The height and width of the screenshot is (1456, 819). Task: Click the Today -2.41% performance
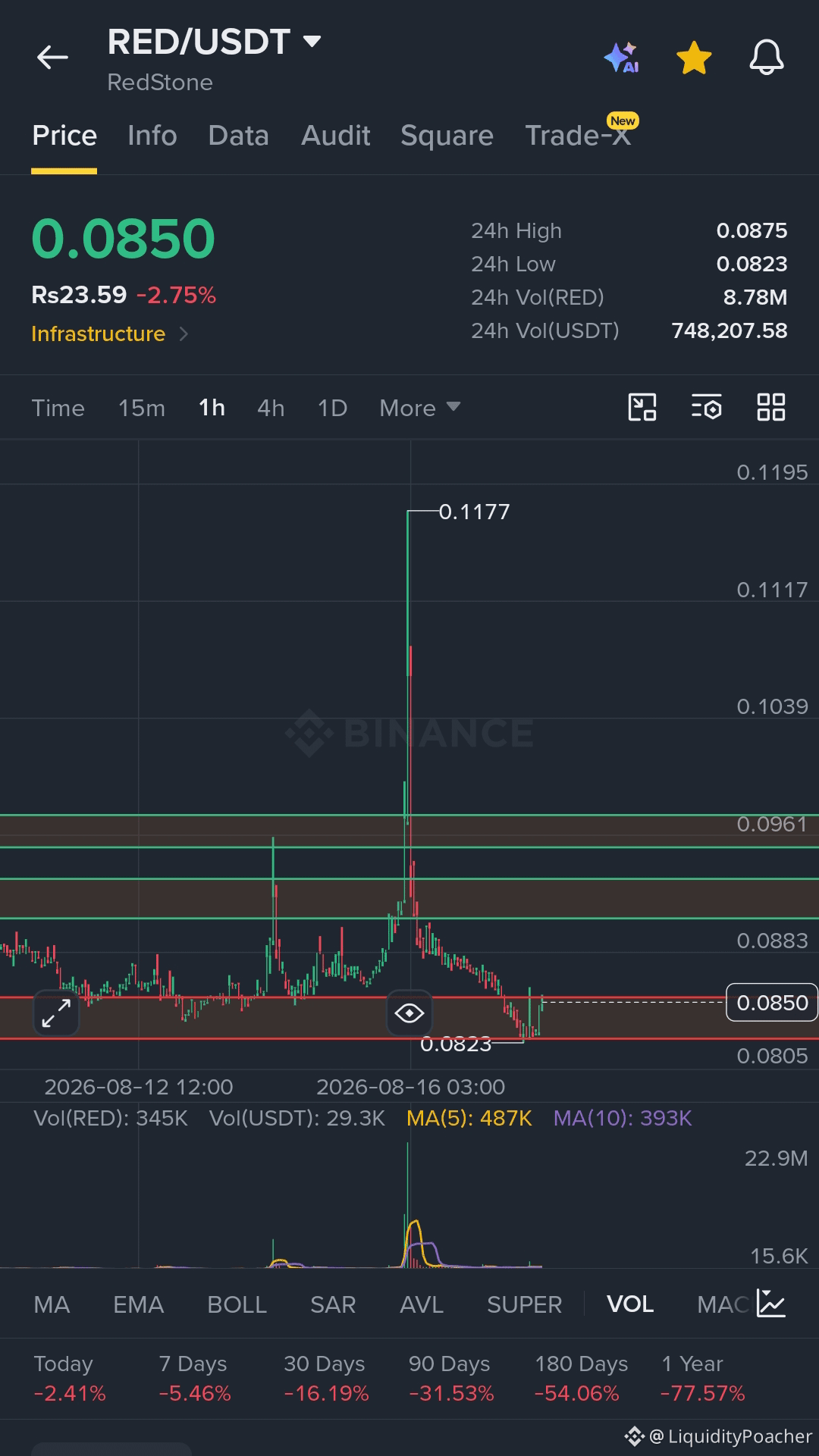click(70, 1378)
